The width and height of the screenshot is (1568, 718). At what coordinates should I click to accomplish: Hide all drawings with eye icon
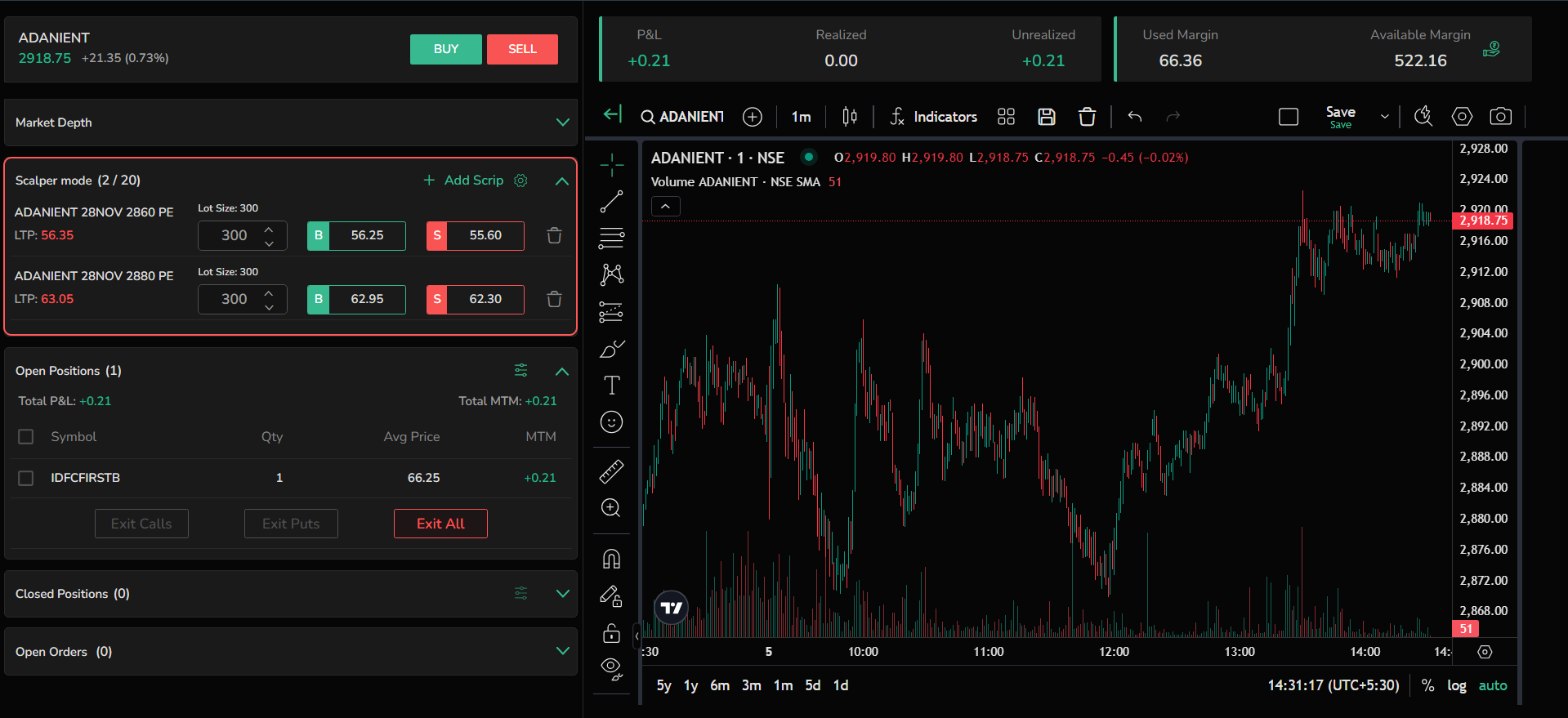611,669
